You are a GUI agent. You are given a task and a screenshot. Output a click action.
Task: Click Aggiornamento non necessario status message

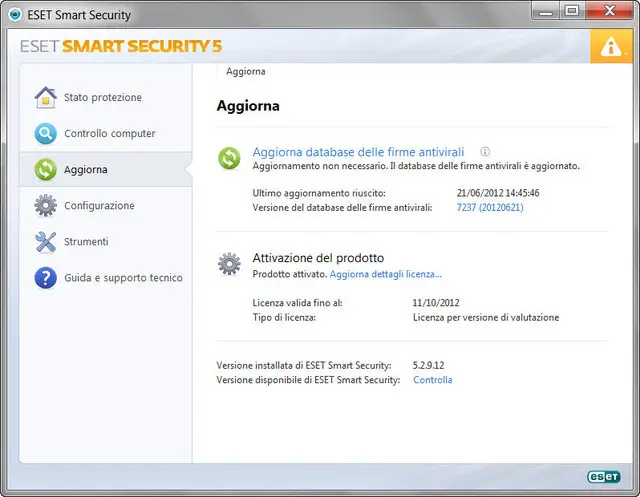point(416,166)
